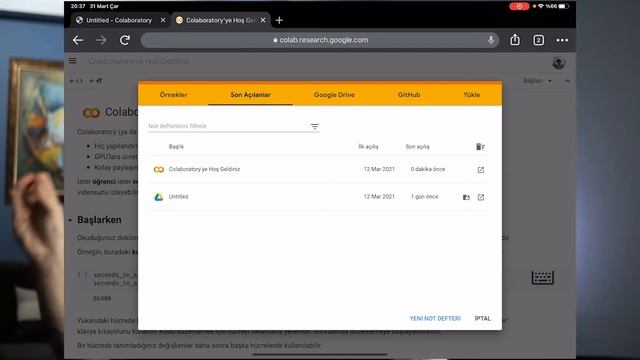The height and width of the screenshot is (360, 640).
Task: Open the Colaboratory'ye Hoş Geldiniz notebook
Action: coord(204,169)
